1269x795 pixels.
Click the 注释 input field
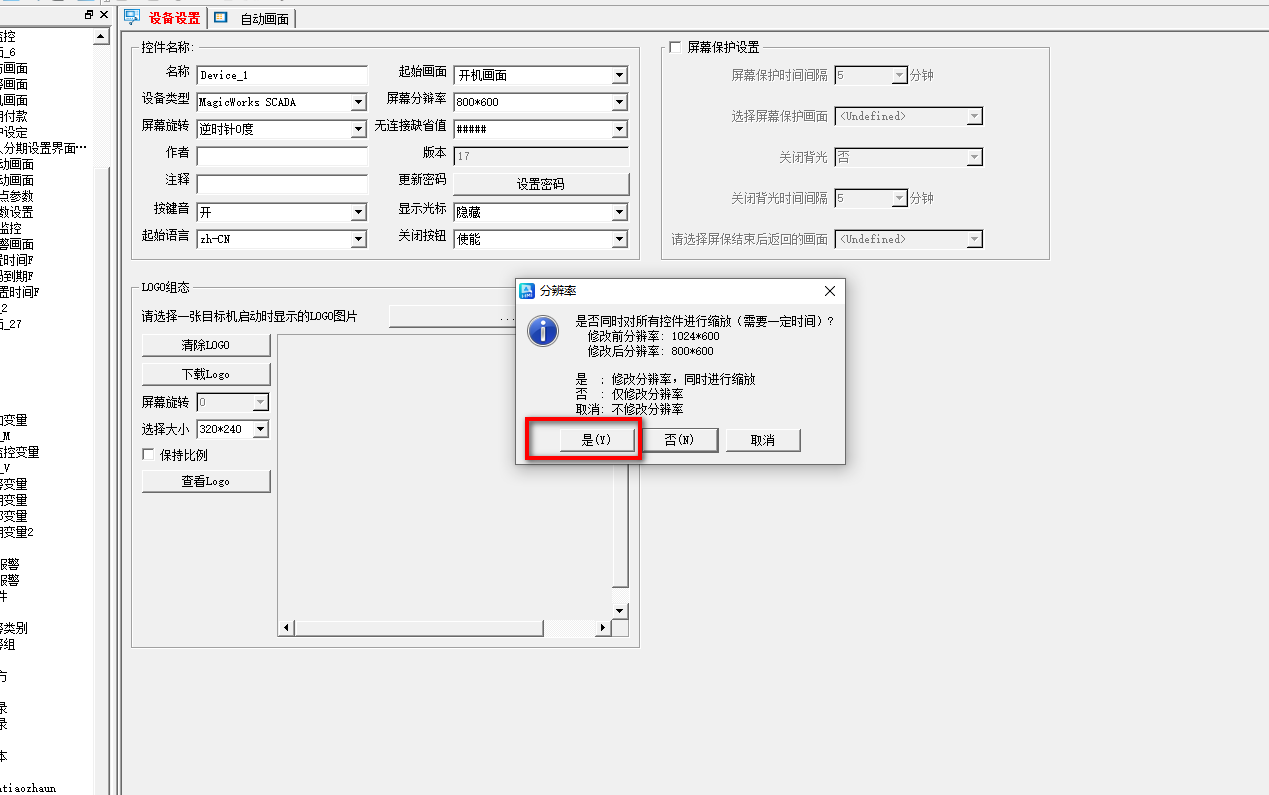click(282, 184)
